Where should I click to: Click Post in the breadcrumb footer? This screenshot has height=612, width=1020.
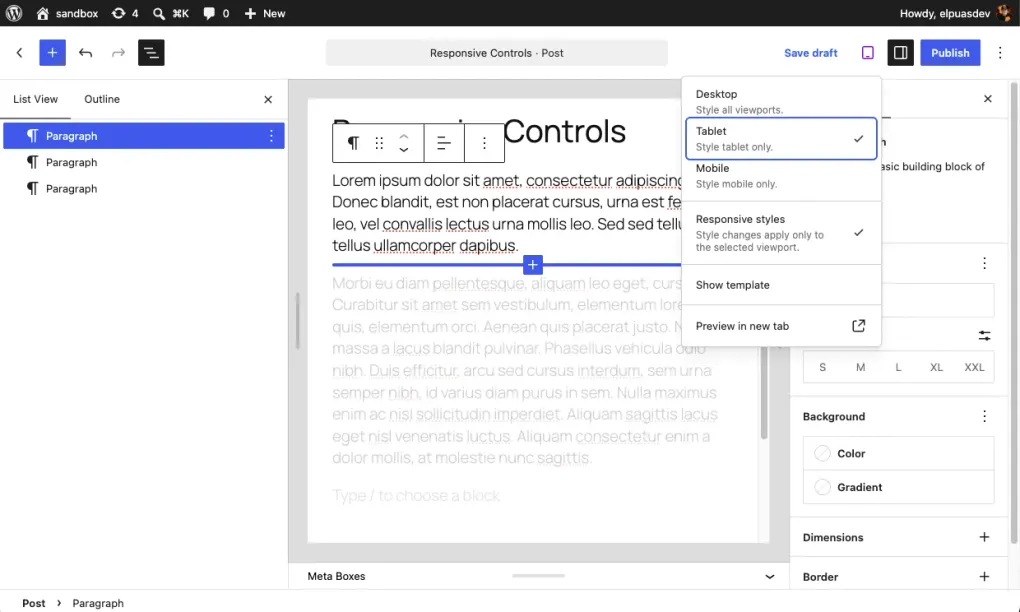point(34,603)
